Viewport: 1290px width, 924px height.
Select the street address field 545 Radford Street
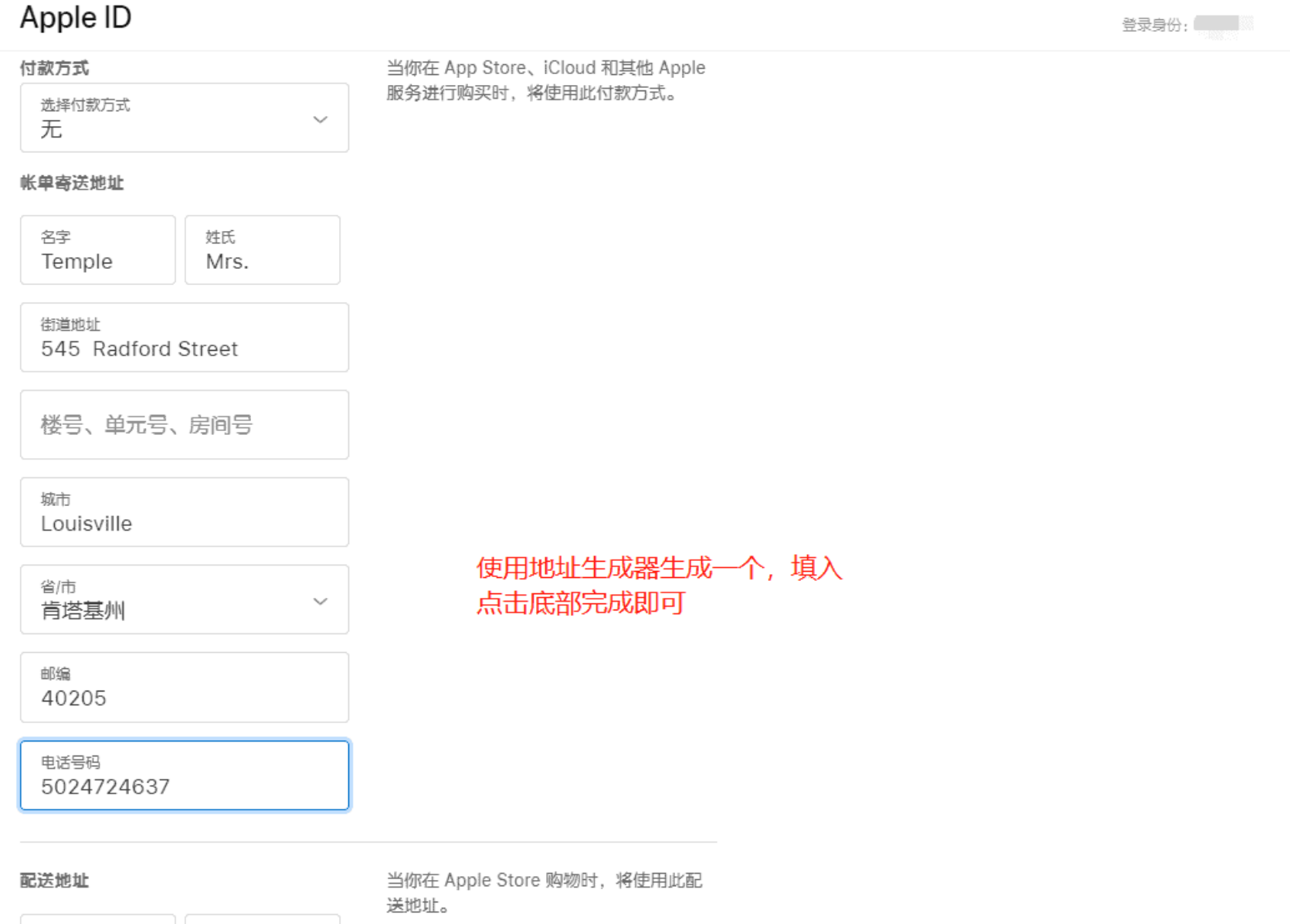click(x=184, y=338)
